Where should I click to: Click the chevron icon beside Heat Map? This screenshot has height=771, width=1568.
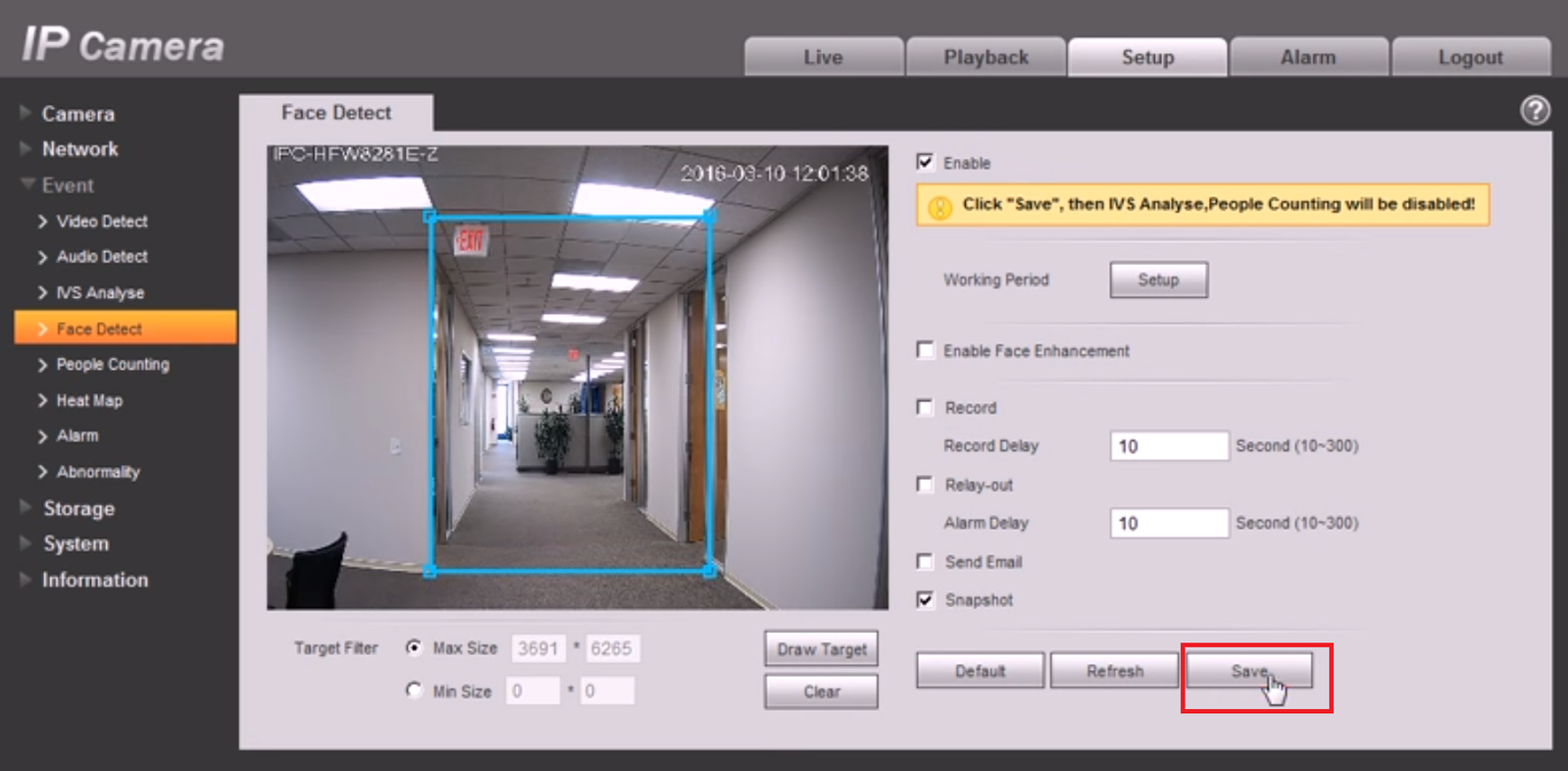[42, 400]
